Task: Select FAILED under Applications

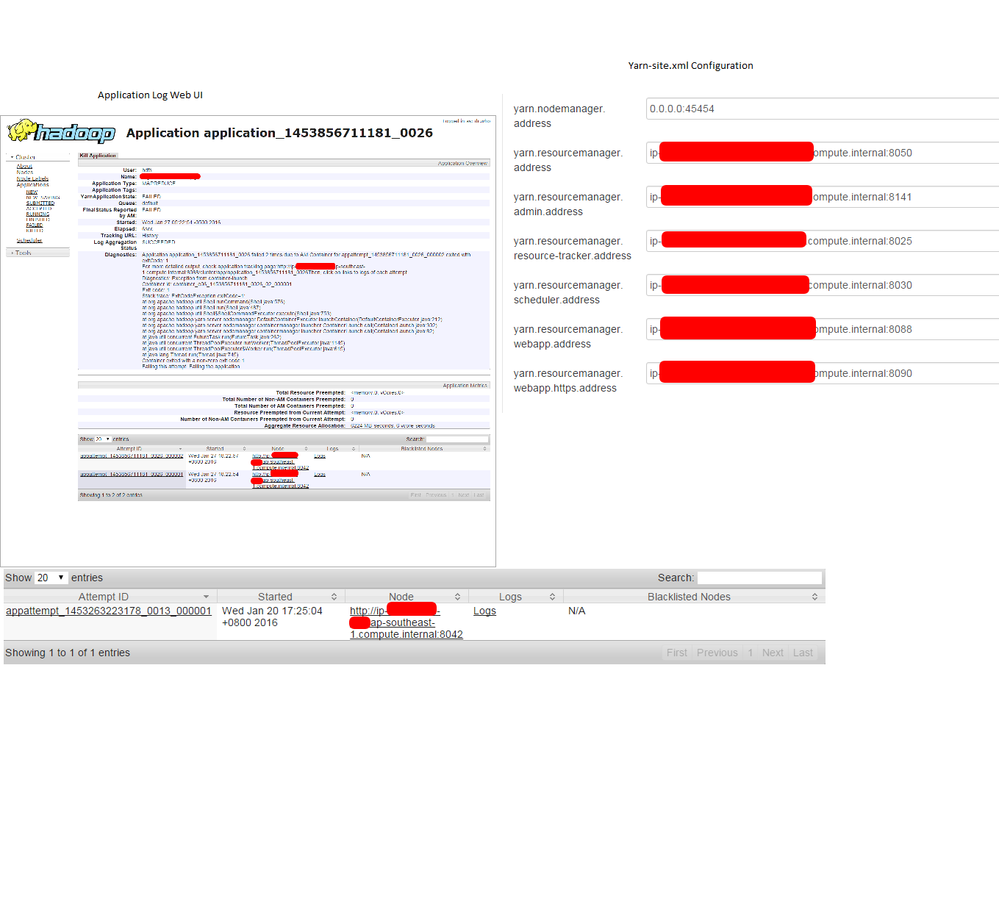Action: 35,224
